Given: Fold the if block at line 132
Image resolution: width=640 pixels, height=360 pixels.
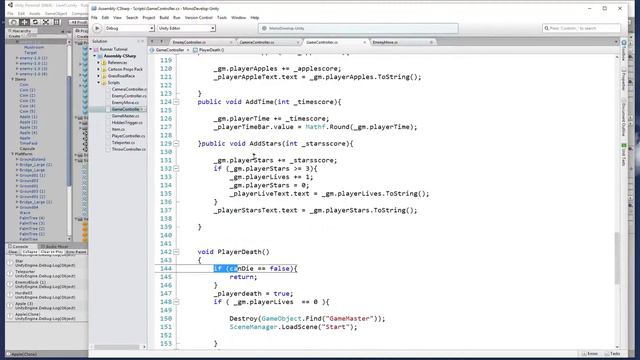Looking at the screenshot, I should 176,169.
